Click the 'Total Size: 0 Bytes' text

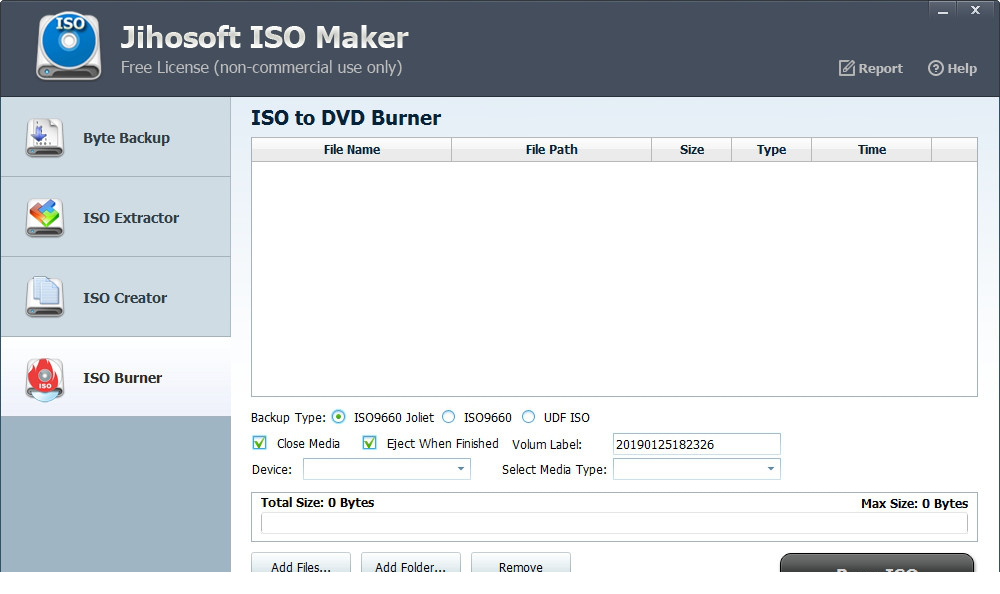click(318, 503)
